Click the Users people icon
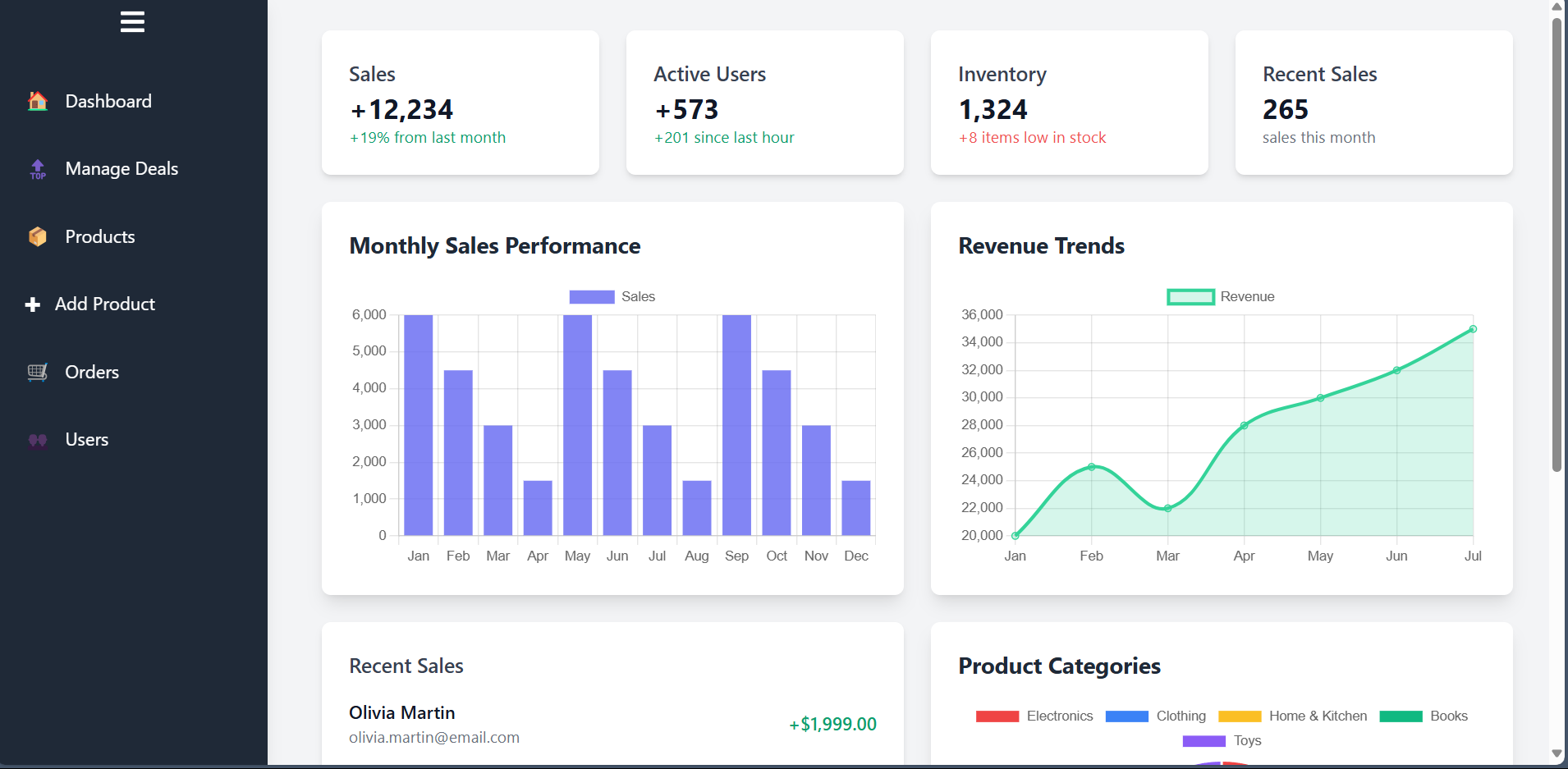This screenshot has height=769, width=1568. tap(38, 440)
